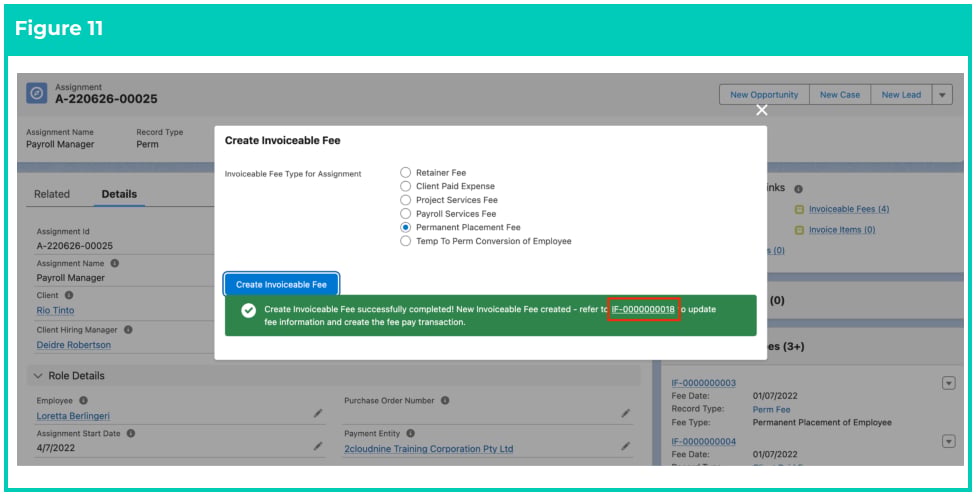The image size is (976, 496).
Task: Click the A-220626-00025 Assignment Id value
Action: point(75,245)
